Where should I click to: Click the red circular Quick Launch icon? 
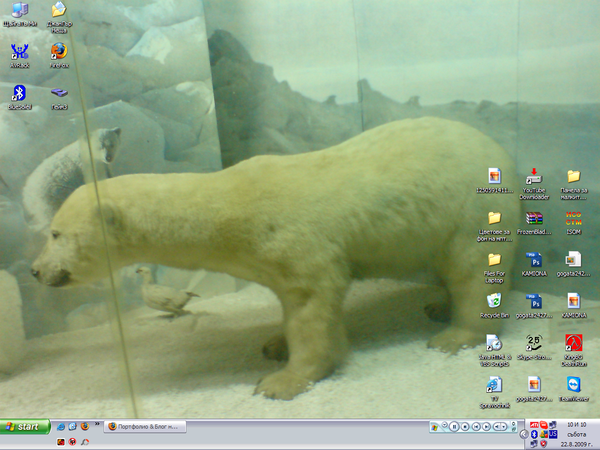(72, 442)
